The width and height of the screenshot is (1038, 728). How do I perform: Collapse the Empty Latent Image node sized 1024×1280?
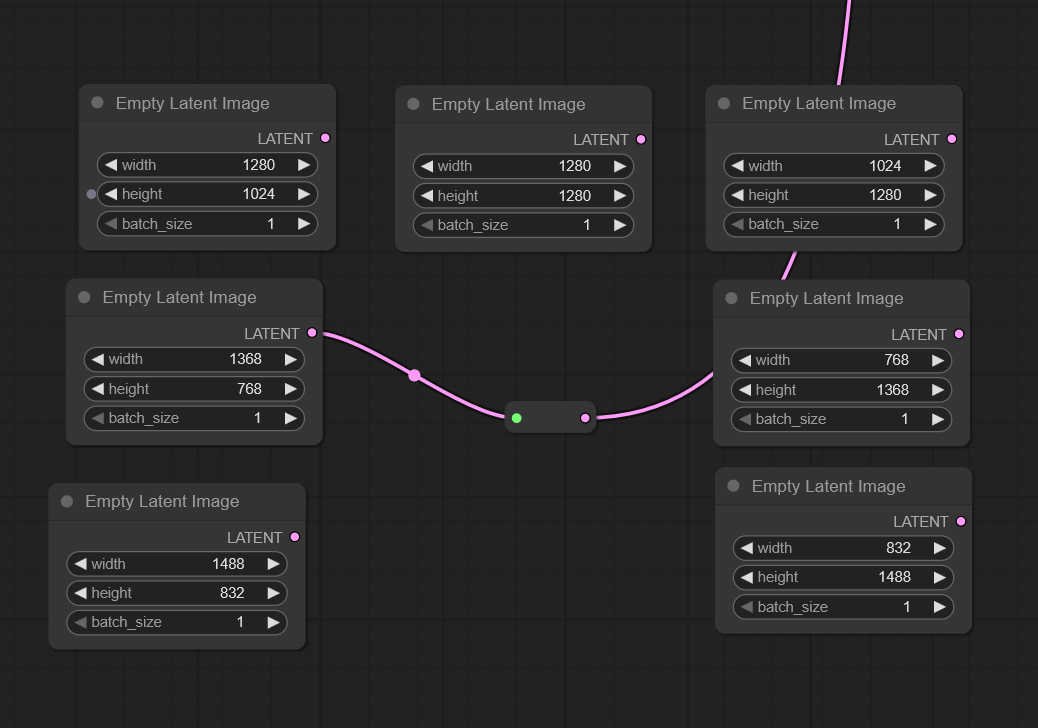(x=724, y=103)
